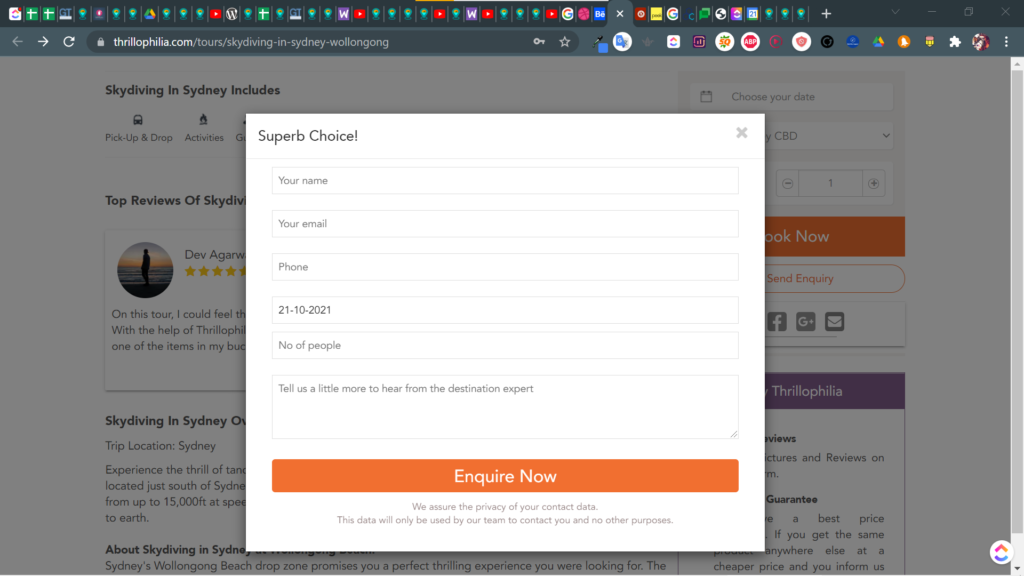Close the Superb Choice enquiry popup

tap(741, 133)
